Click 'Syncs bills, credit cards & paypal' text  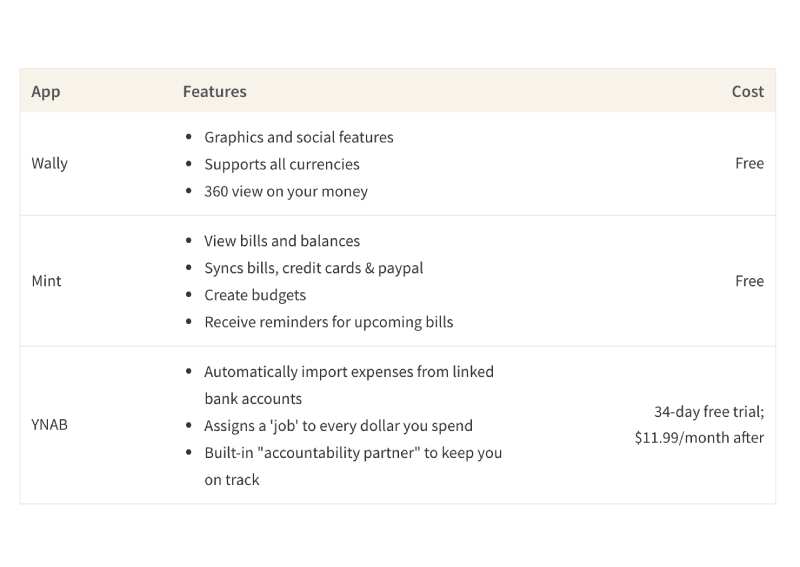pos(313,268)
